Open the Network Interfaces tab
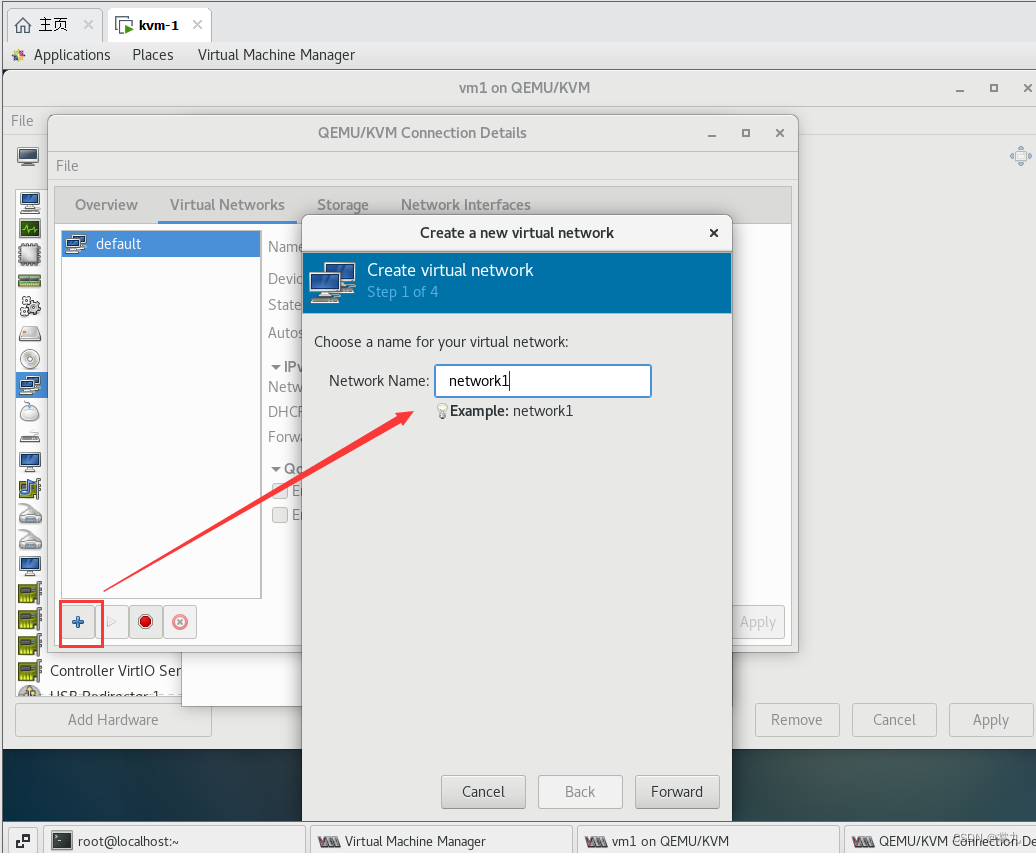The height and width of the screenshot is (853, 1036). point(465,205)
